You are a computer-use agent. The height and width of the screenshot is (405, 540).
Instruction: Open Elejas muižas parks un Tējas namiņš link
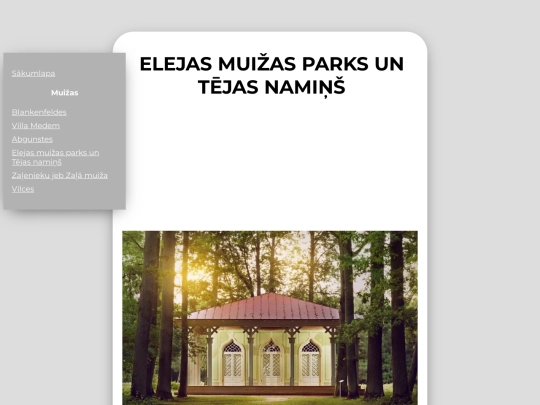click(x=55, y=157)
